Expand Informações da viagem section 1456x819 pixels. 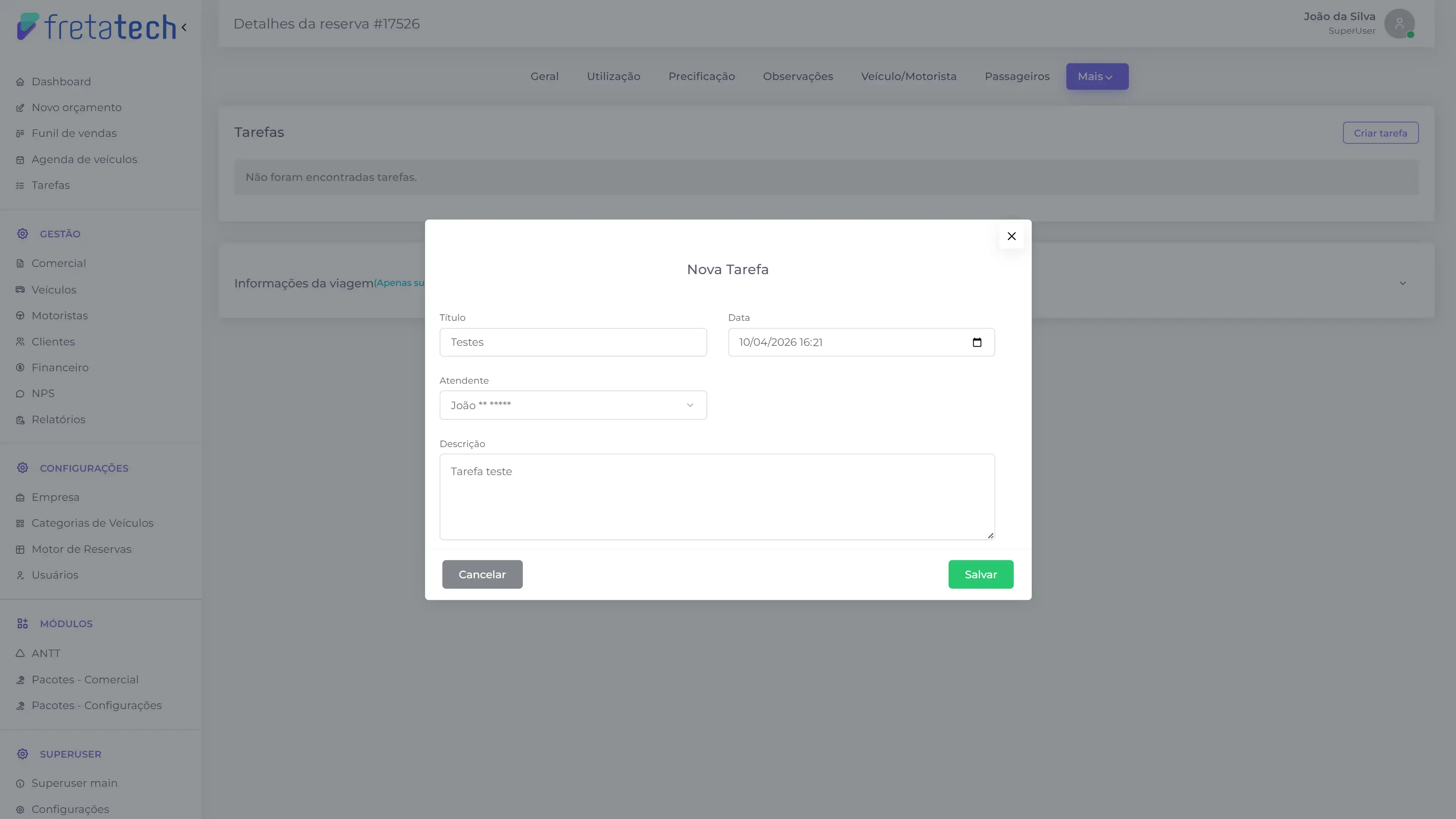[1403, 283]
